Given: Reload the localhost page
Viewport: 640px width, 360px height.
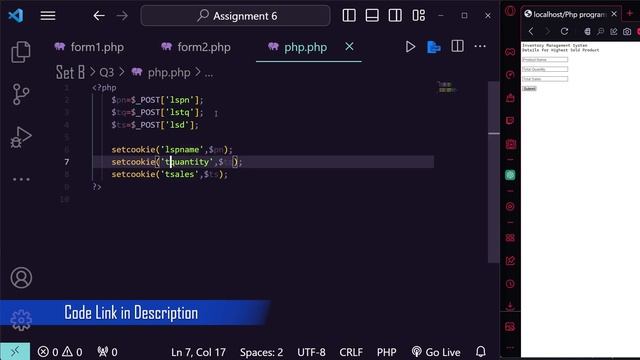Looking at the screenshot, I should pyautogui.click(x=564, y=31).
